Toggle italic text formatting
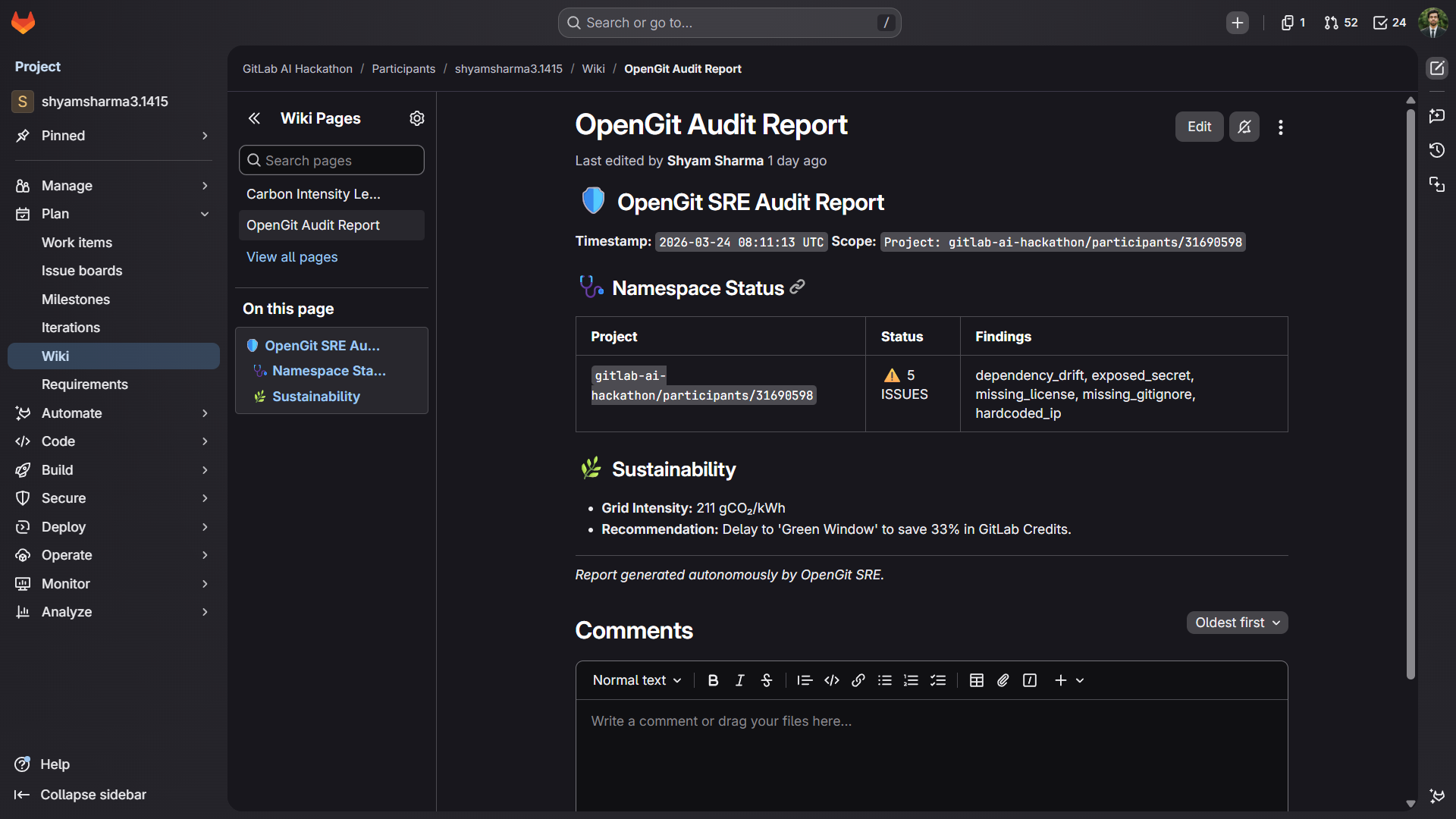Viewport: 1456px width, 819px height. (x=739, y=680)
